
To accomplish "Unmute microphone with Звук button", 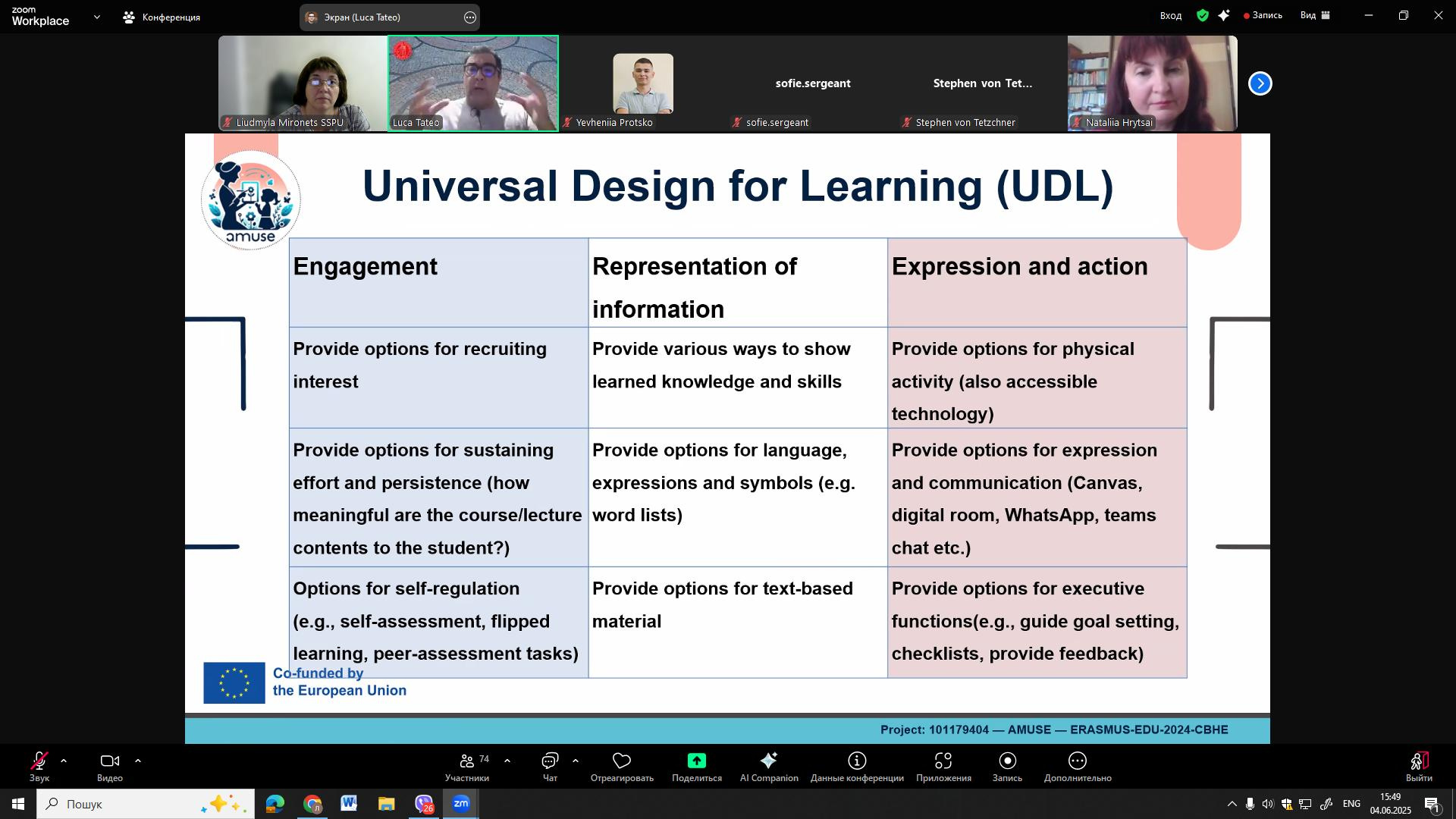I will tap(39, 767).
